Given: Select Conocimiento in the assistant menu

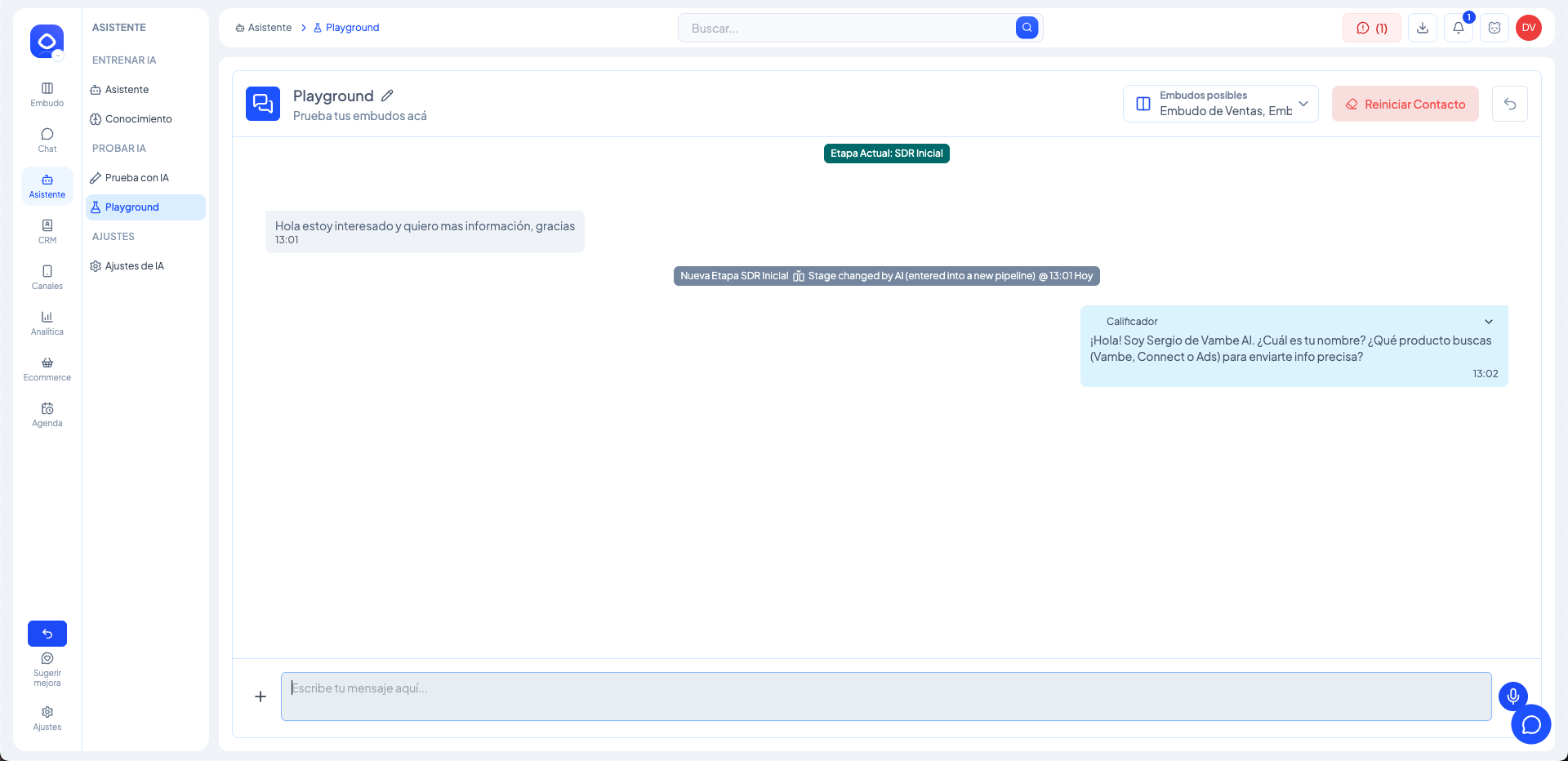Looking at the screenshot, I should pyautogui.click(x=138, y=119).
